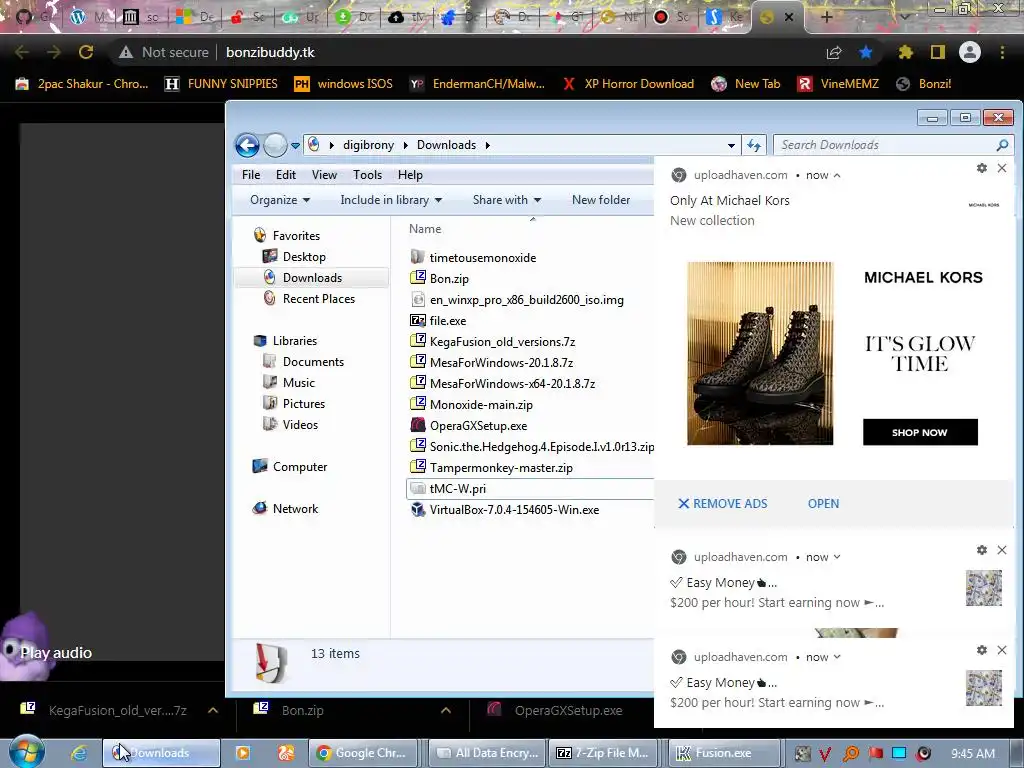Click the Name column header
This screenshot has height=768, width=1024.
click(x=425, y=229)
